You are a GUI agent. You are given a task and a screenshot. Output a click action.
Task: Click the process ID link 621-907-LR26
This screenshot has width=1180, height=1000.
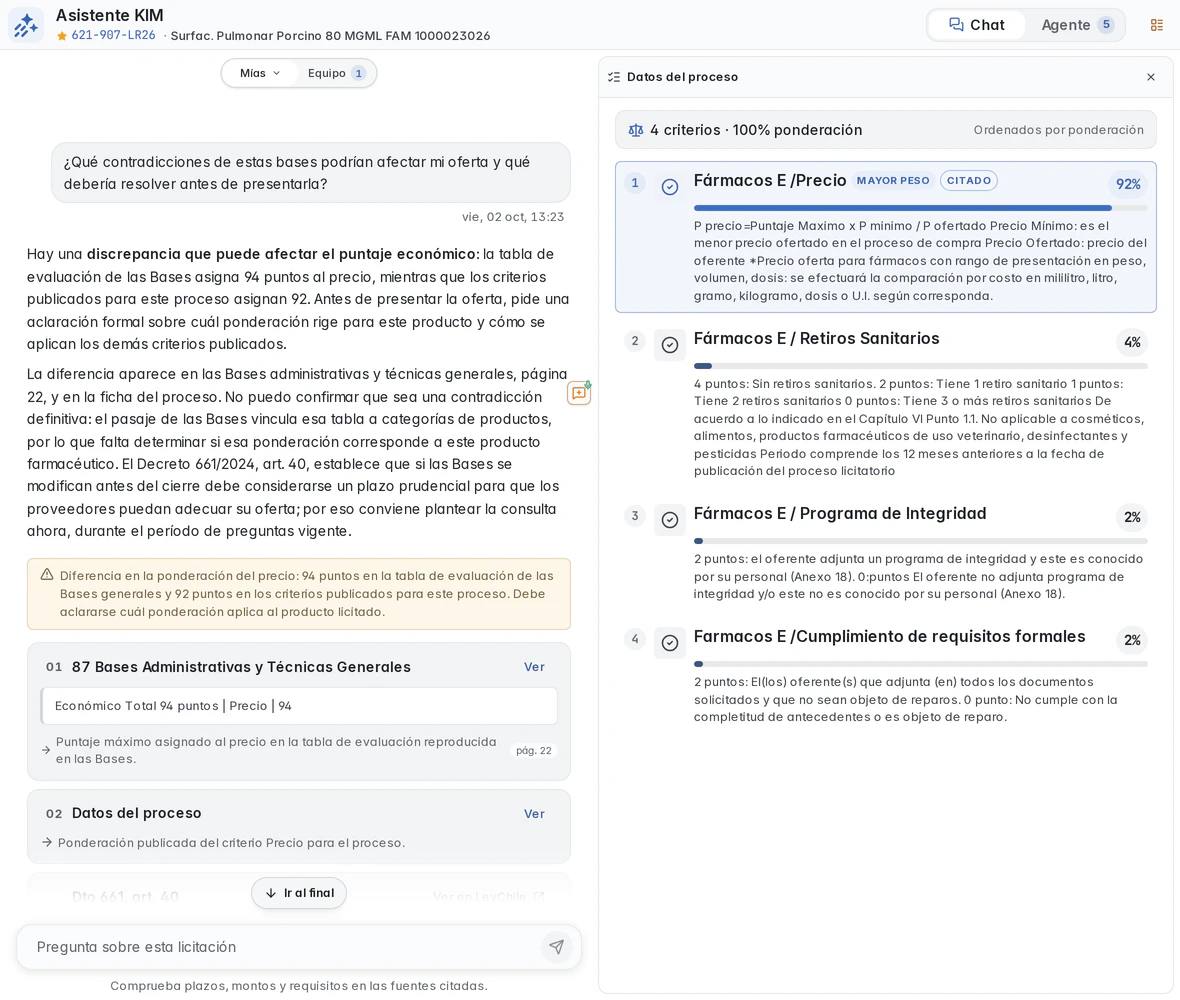(113, 35)
